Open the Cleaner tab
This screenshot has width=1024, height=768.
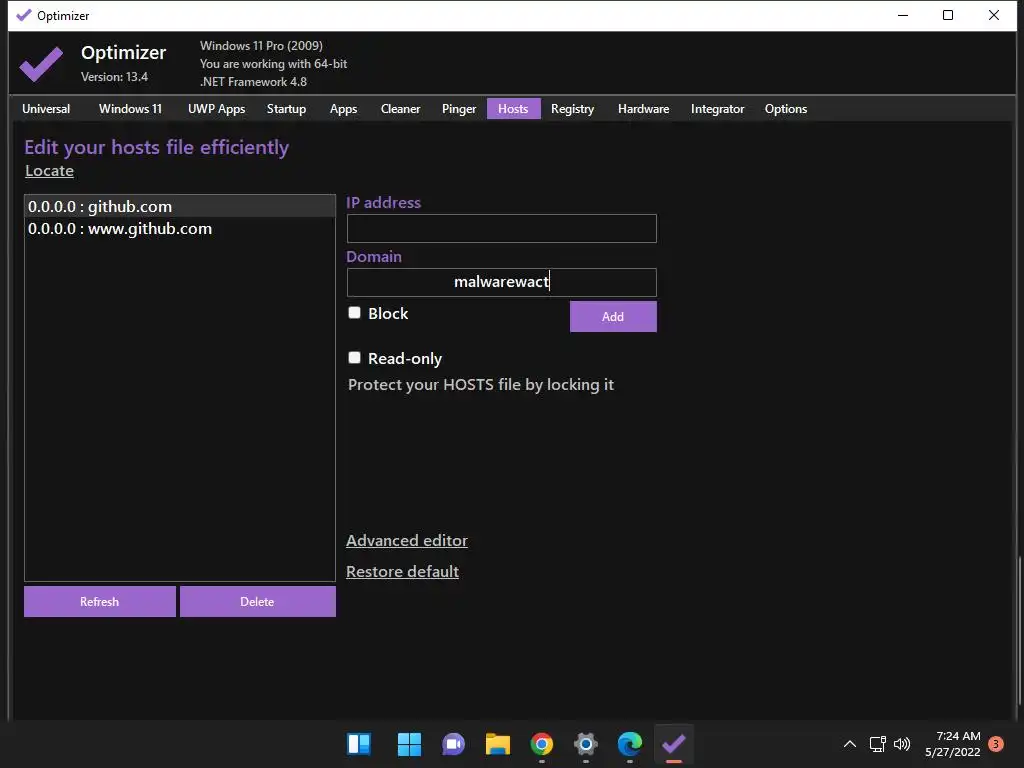[400, 109]
